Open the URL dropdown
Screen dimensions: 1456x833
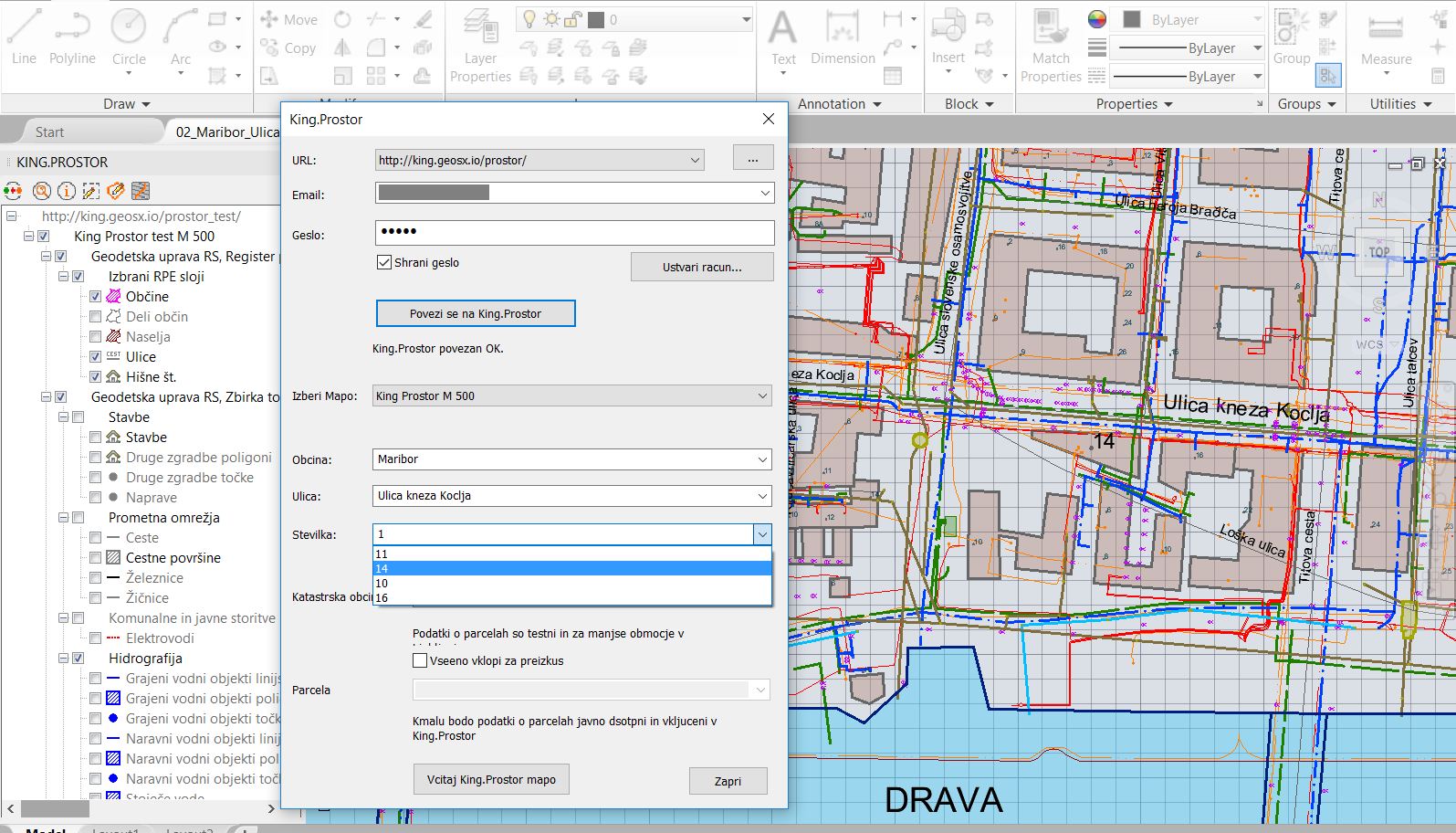point(695,160)
